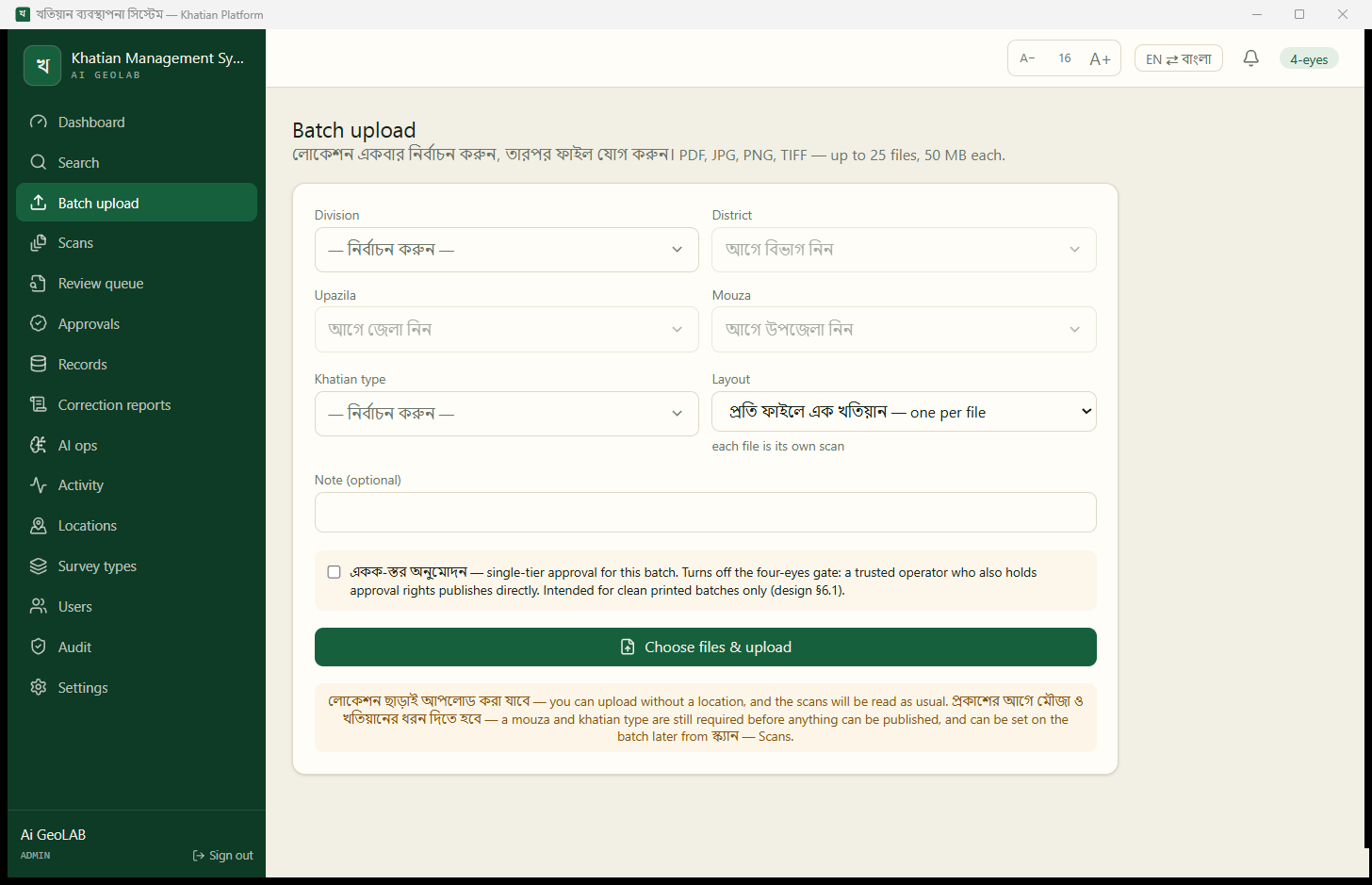This screenshot has height=885, width=1372.
Task: Open the Khatian type dropdown
Action: 507,414
